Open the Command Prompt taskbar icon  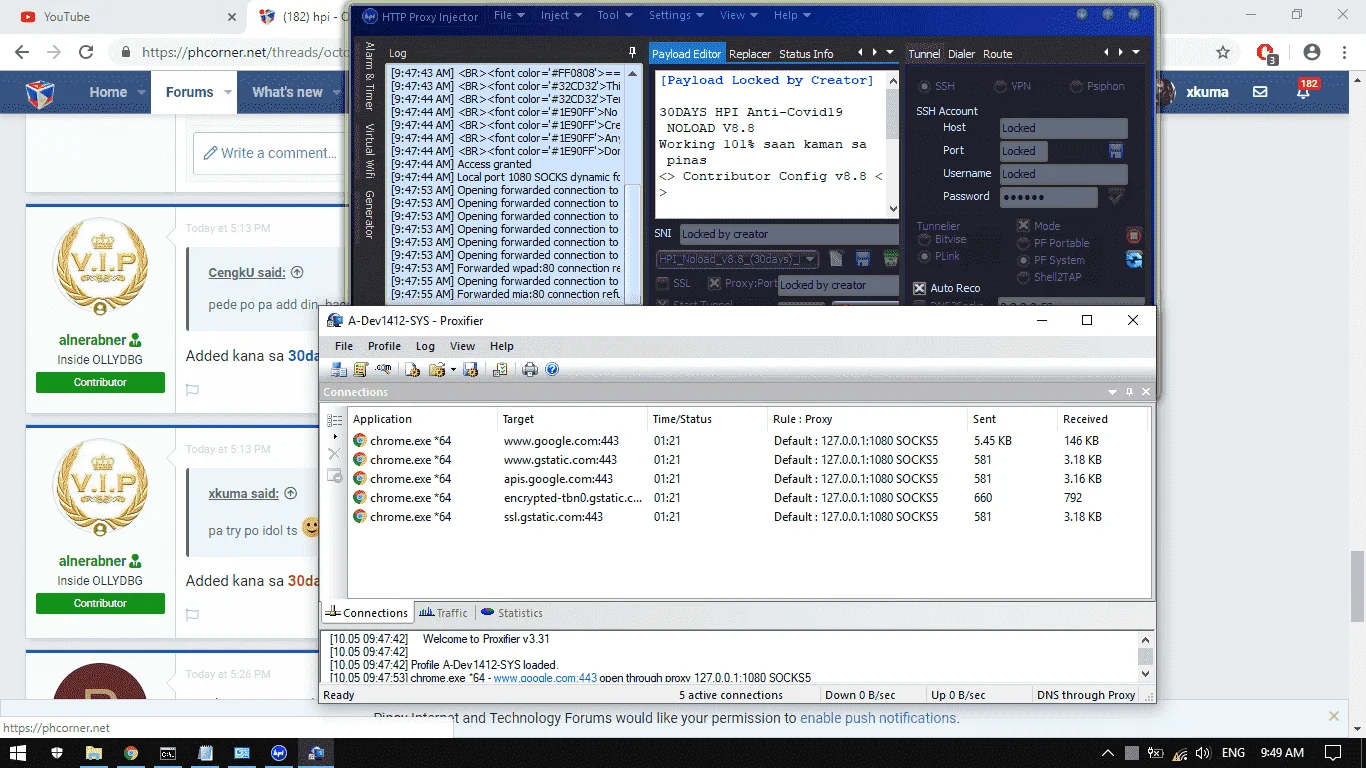point(168,753)
